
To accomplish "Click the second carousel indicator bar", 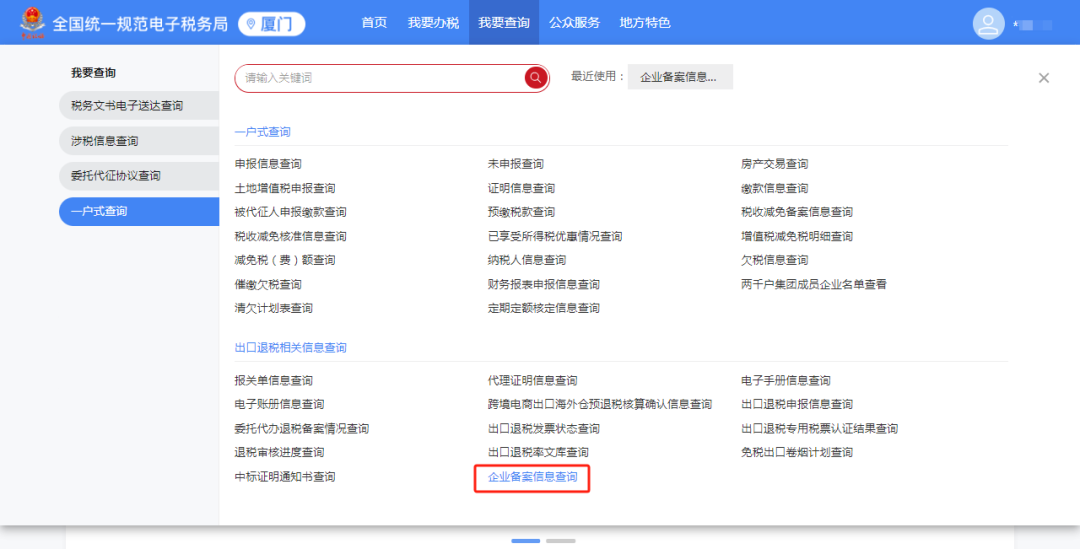I will click(561, 541).
